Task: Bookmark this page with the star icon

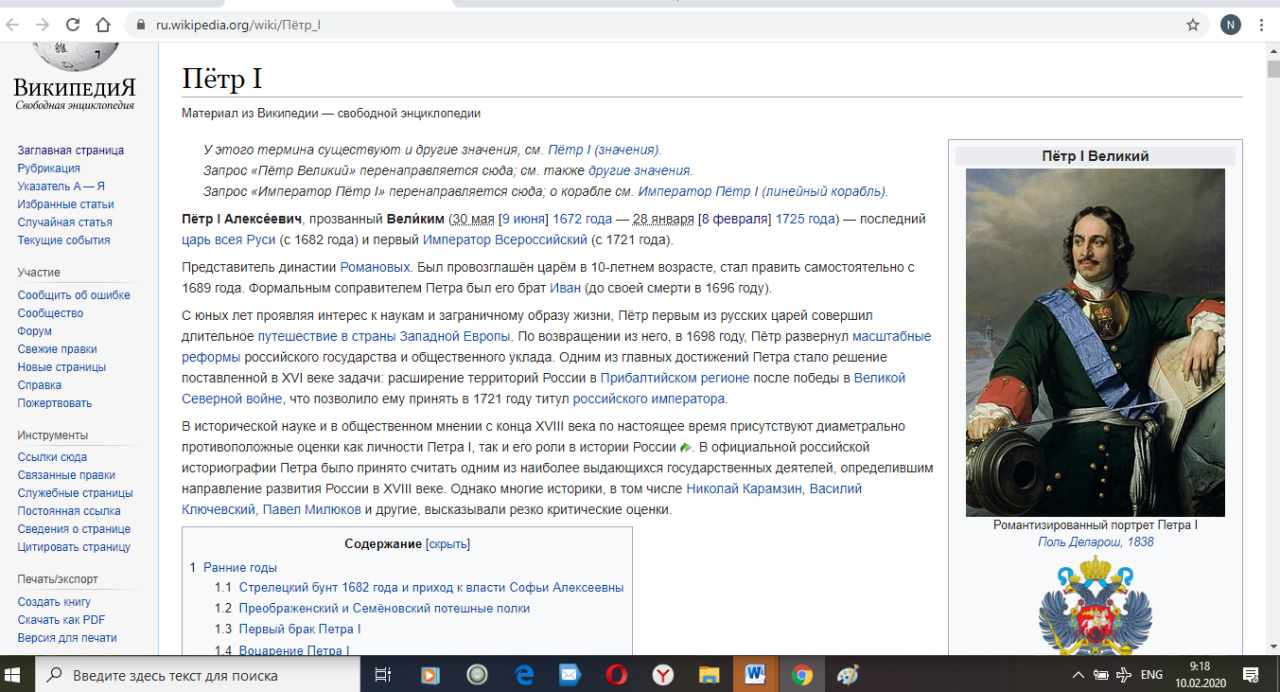Action: 1192,25
